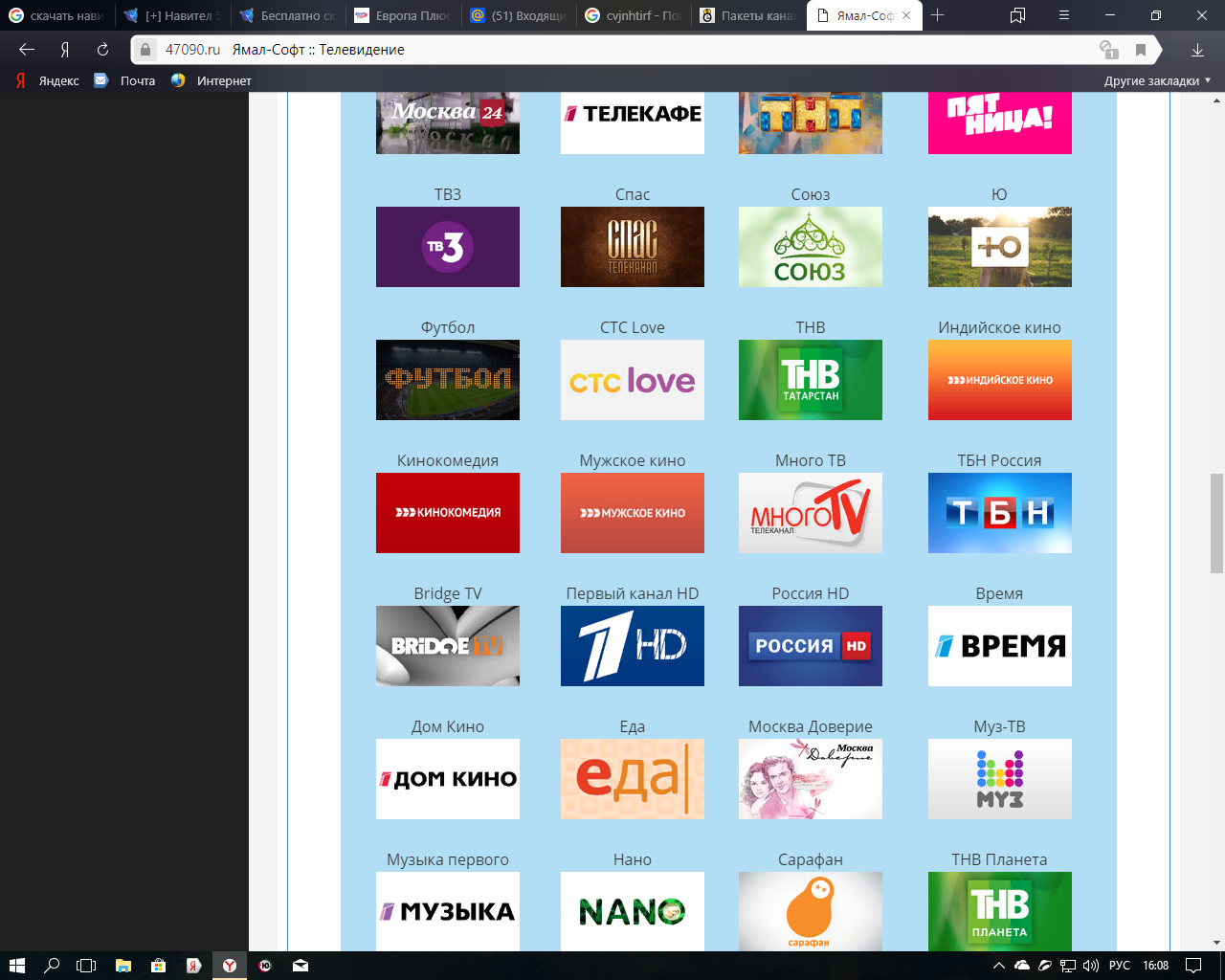Click the Телекафе channel logo
1225x980 pixels.
click(x=633, y=122)
